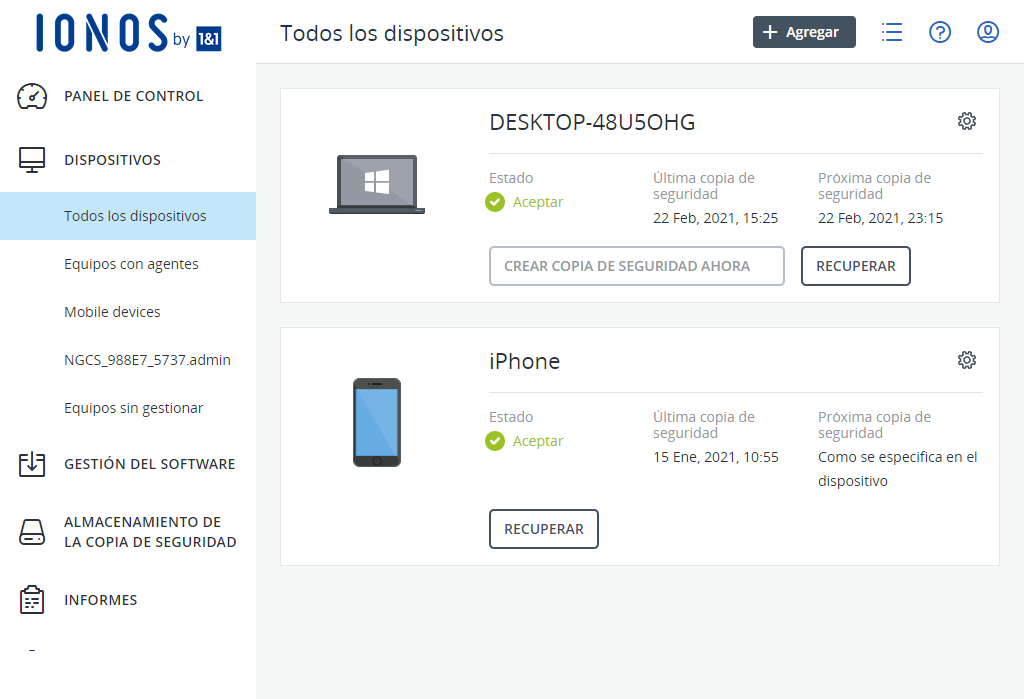Click Recuperar for iPhone
This screenshot has height=699, width=1024.
click(x=543, y=529)
